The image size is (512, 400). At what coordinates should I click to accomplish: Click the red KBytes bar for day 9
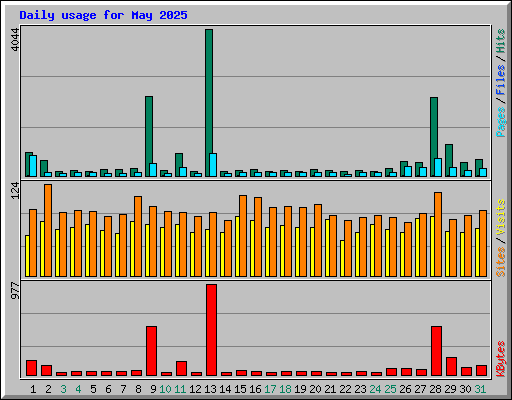151,351
